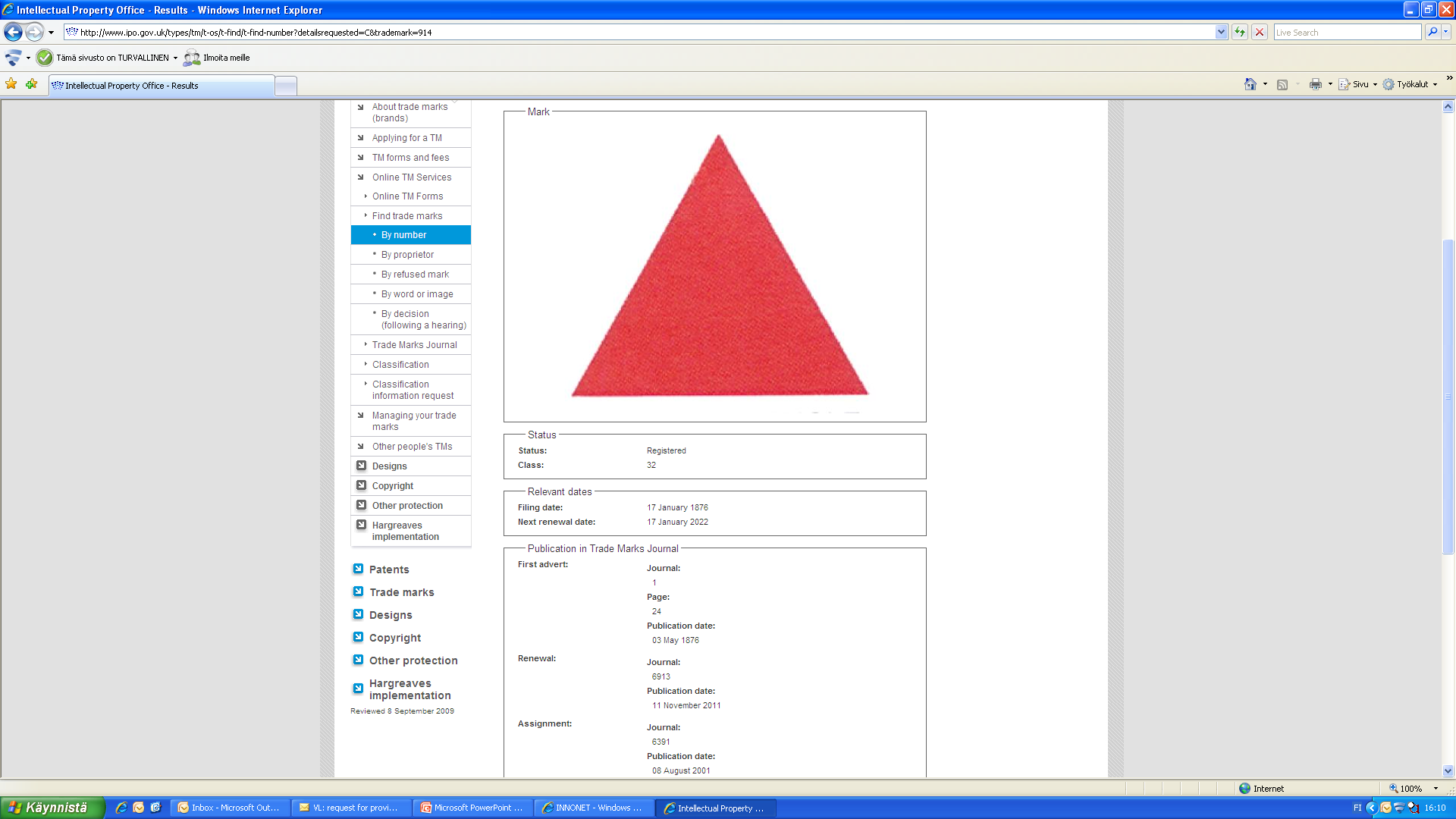
Task: Open the bold lower 'Designs' section link
Action: 391,615
